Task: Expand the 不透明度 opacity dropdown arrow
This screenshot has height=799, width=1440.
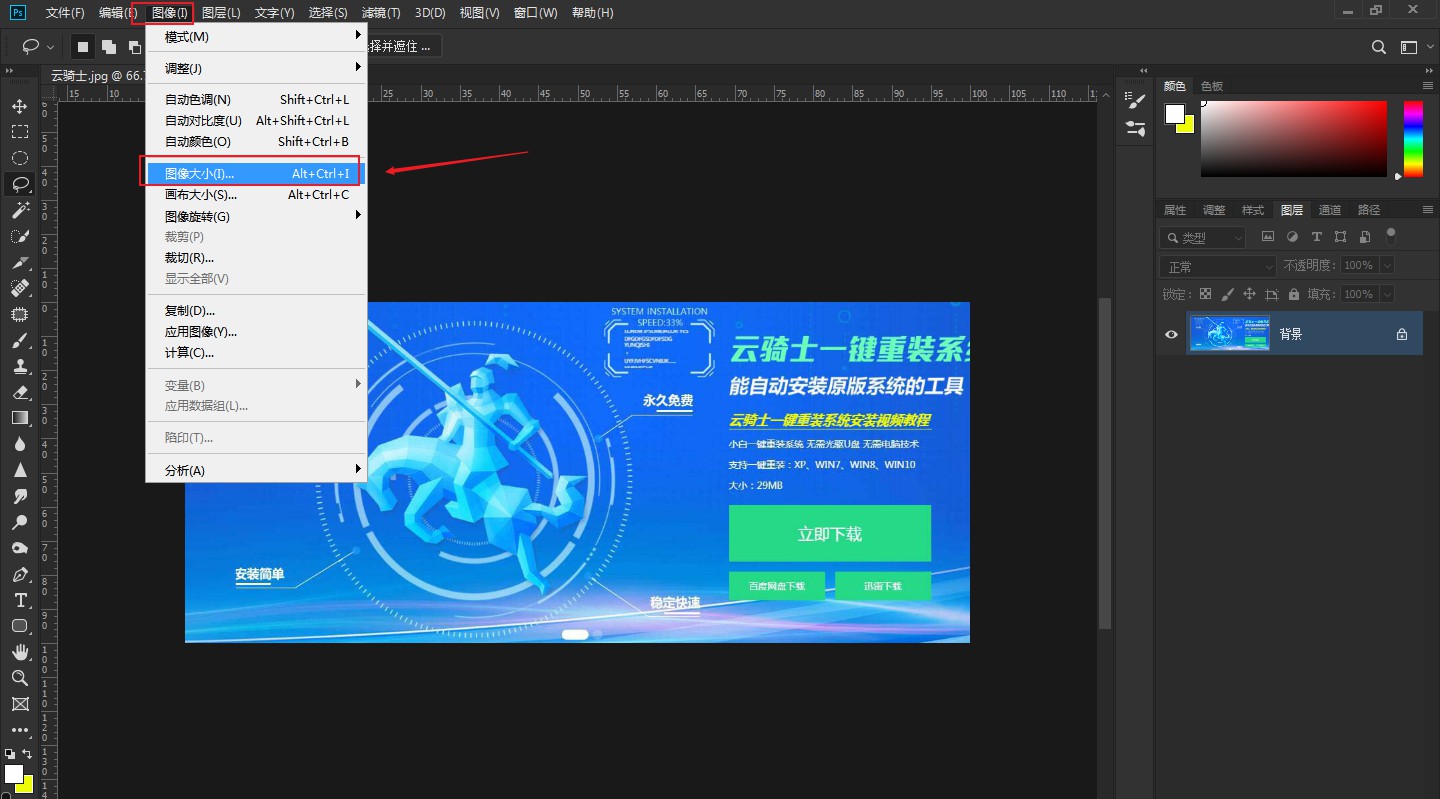Action: pos(1385,266)
